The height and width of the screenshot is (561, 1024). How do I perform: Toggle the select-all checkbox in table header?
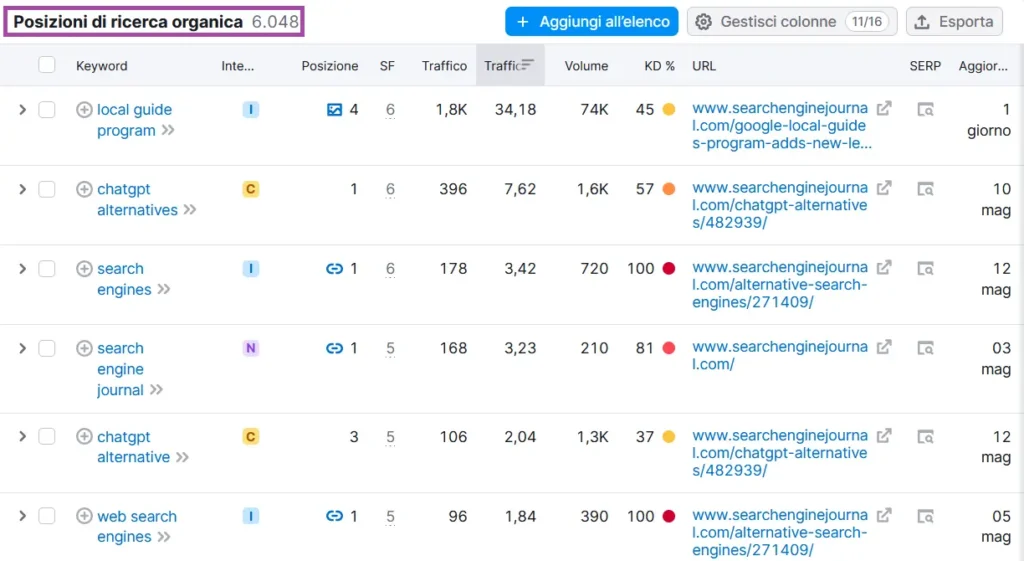(46, 66)
